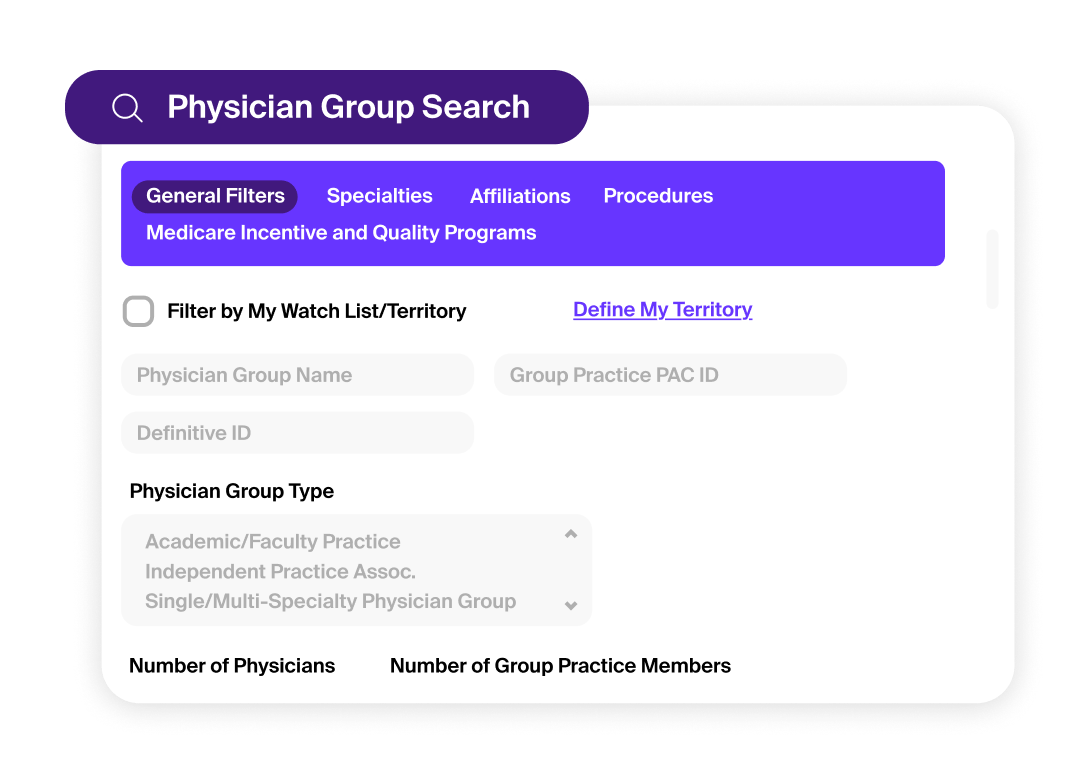
Task: Click the Definitive ID input box
Action: point(297,433)
